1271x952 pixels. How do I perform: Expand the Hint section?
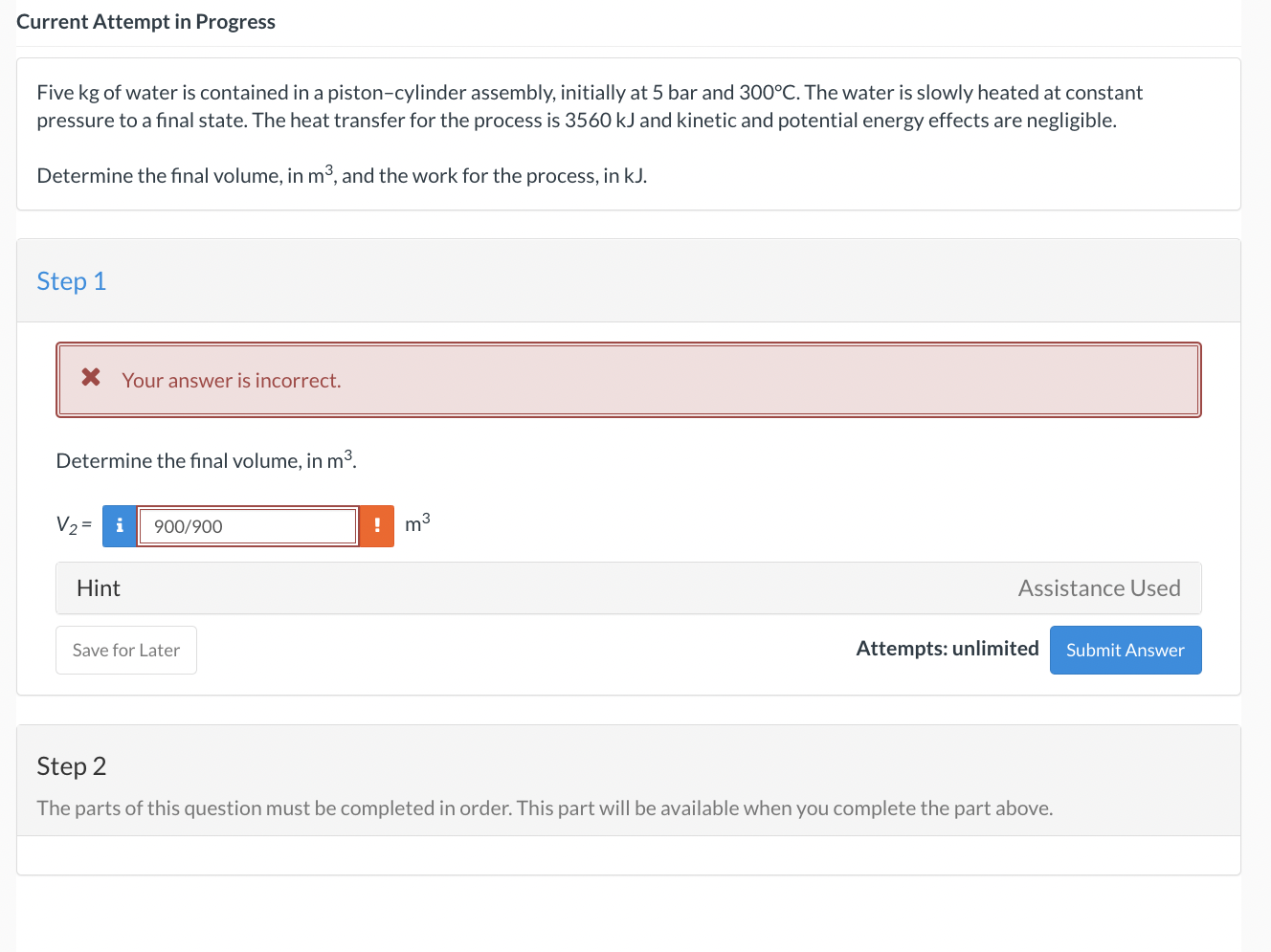click(x=99, y=588)
